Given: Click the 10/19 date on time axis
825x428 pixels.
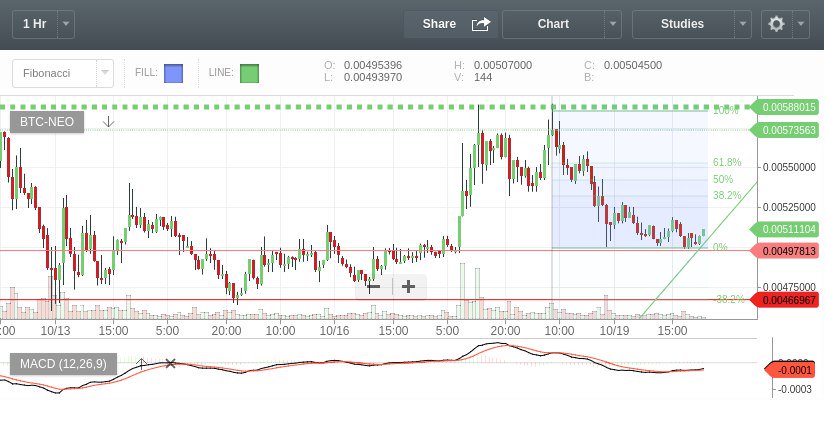Looking at the screenshot, I should click(x=615, y=331).
